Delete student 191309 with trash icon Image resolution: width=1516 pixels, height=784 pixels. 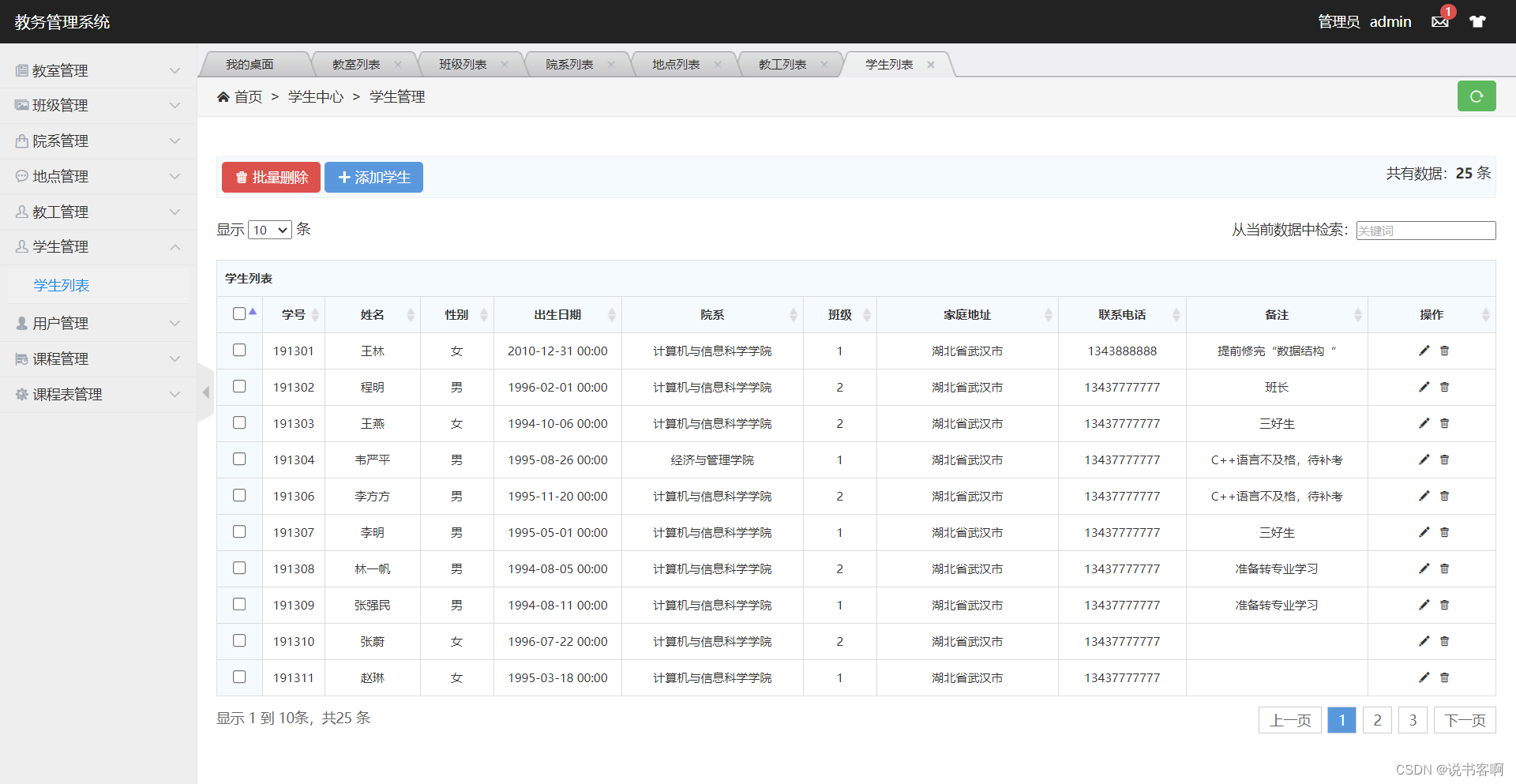(1444, 605)
